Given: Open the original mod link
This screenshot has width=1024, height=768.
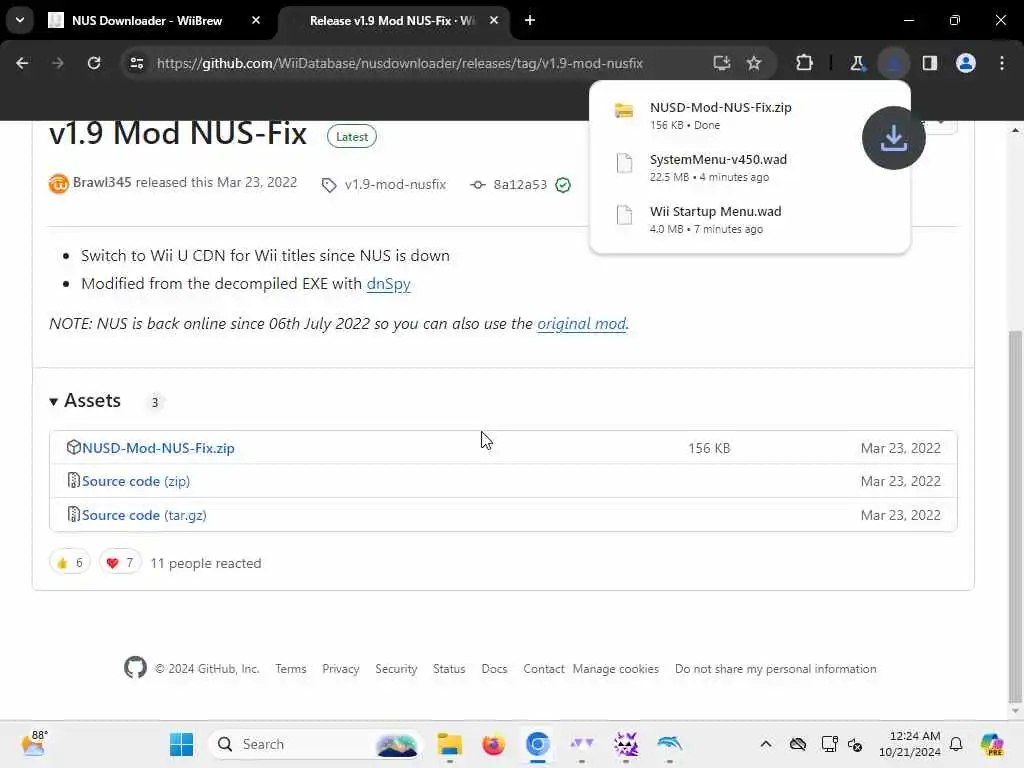Looking at the screenshot, I should (x=581, y=323).
